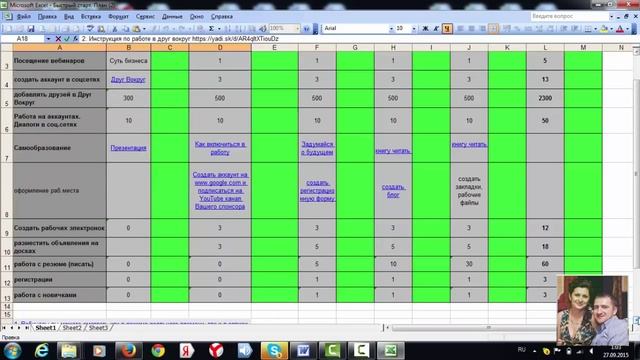Open Firefox from the taskbar
Screen dimensions: 640x360
[128, 351]
